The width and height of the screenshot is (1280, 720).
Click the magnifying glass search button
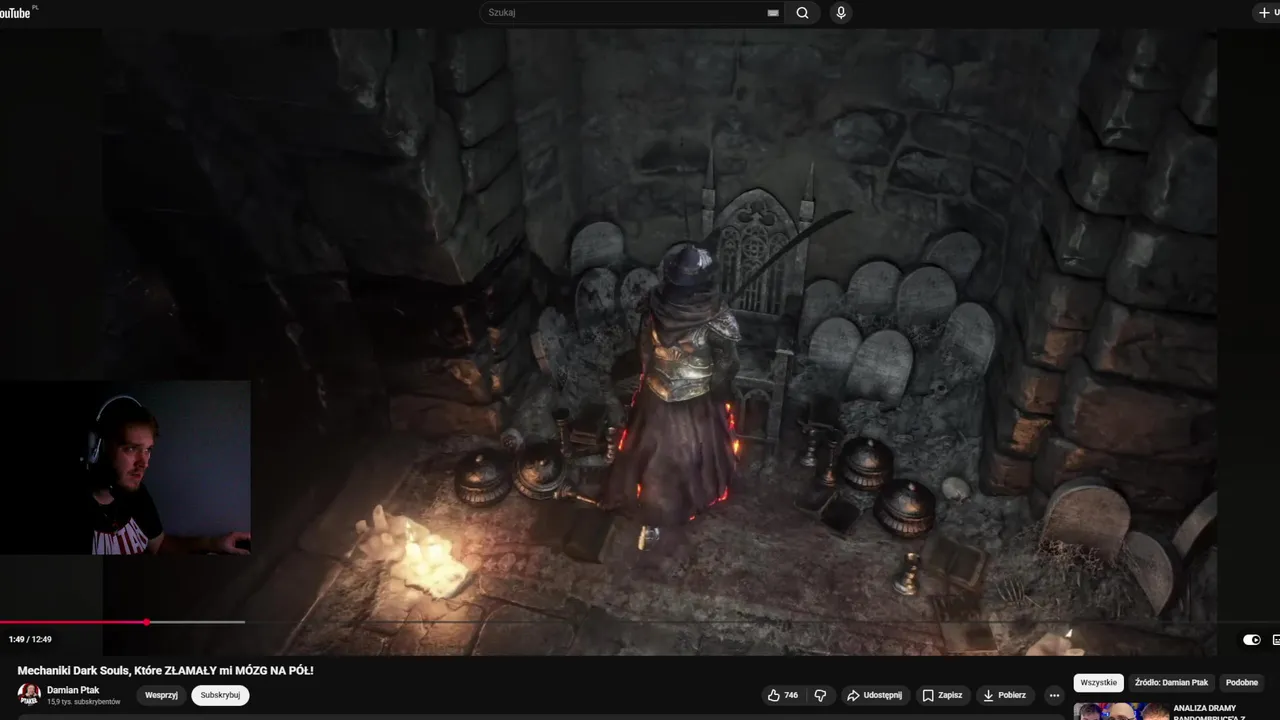point(802,13)
